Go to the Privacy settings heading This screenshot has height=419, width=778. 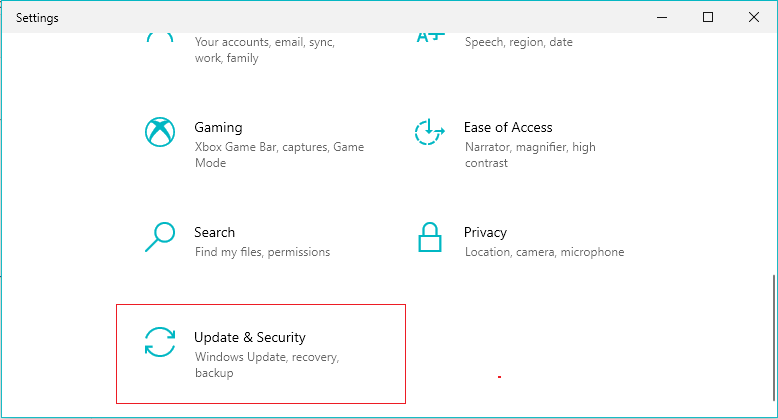(x=485, y=232)
